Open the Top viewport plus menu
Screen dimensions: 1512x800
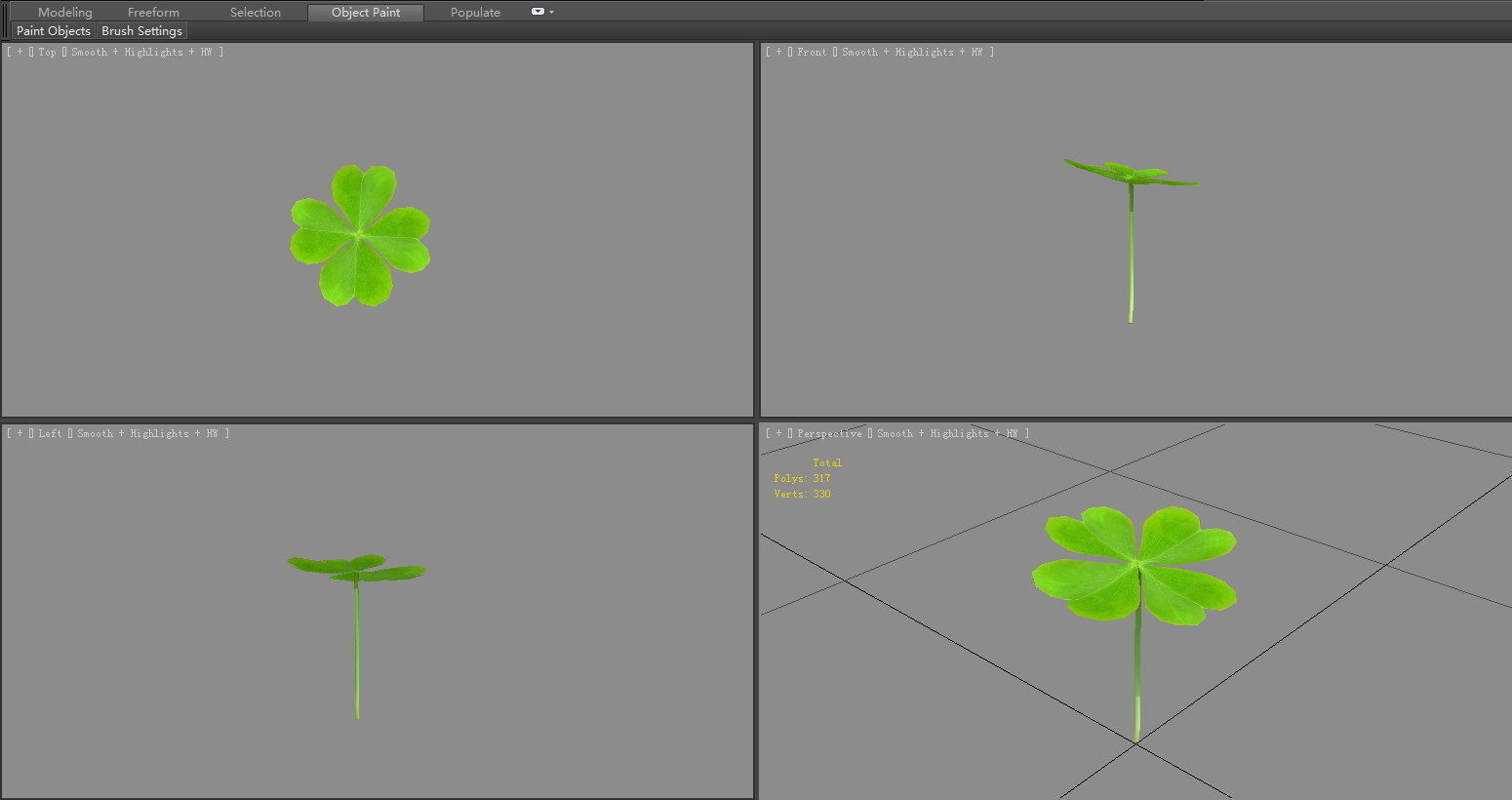(x=20, y=53)
